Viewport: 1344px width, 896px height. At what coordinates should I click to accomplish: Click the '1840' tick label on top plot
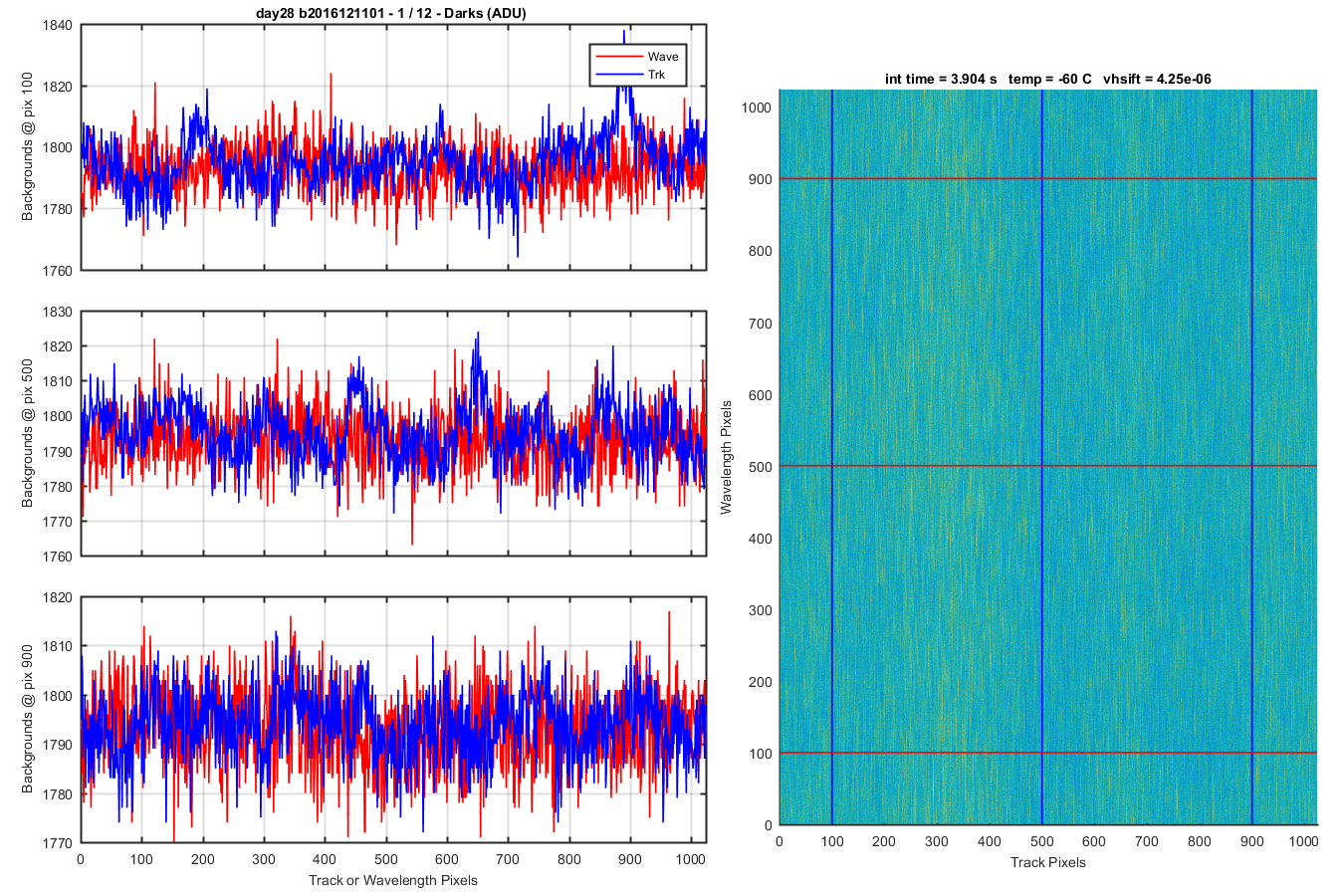[58, 25]
